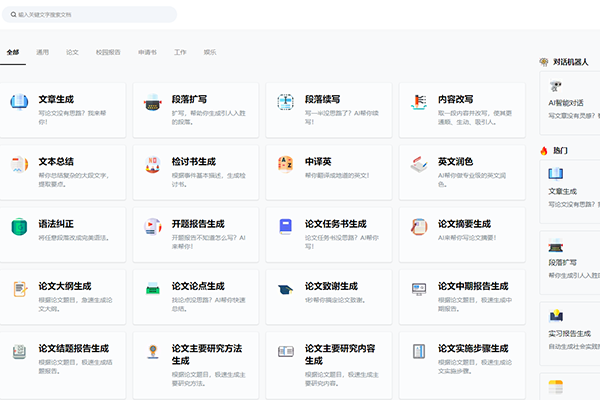This screenshot has height=400, width=600.
Task: Open the 校园报告 tab
Action: click(x=108, y=52)
